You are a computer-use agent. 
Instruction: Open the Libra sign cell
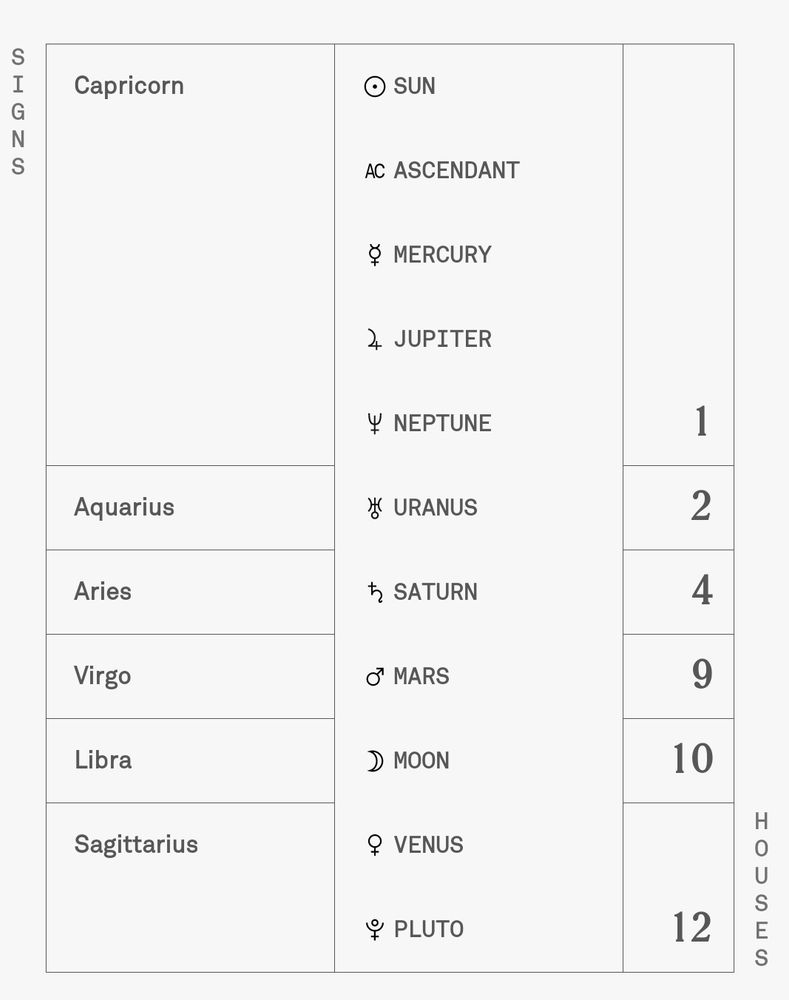click(x=190, y=760)
